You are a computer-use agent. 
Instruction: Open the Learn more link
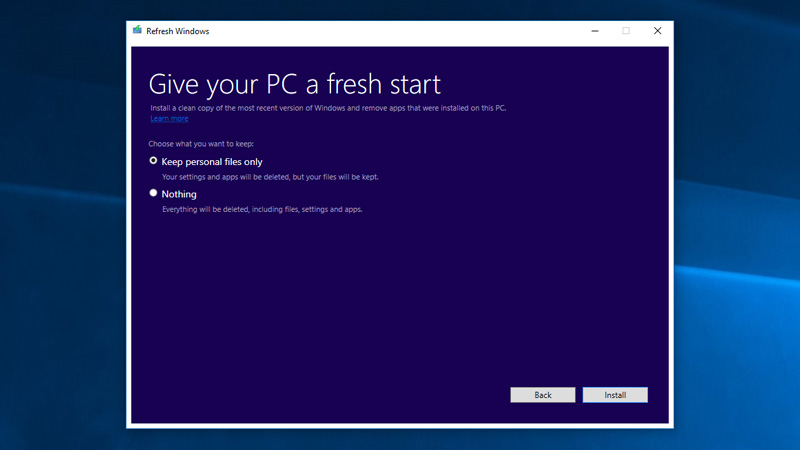pos(169,118)
